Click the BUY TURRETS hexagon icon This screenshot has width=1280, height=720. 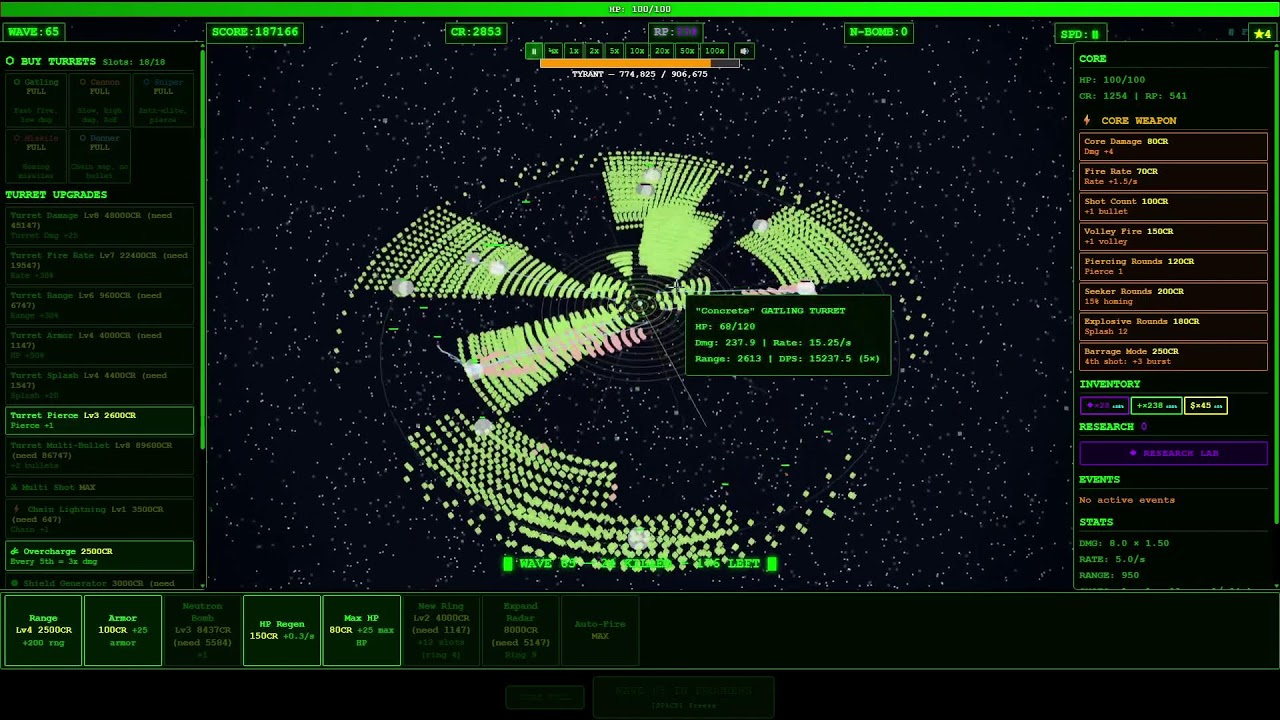tap(10, 61)
